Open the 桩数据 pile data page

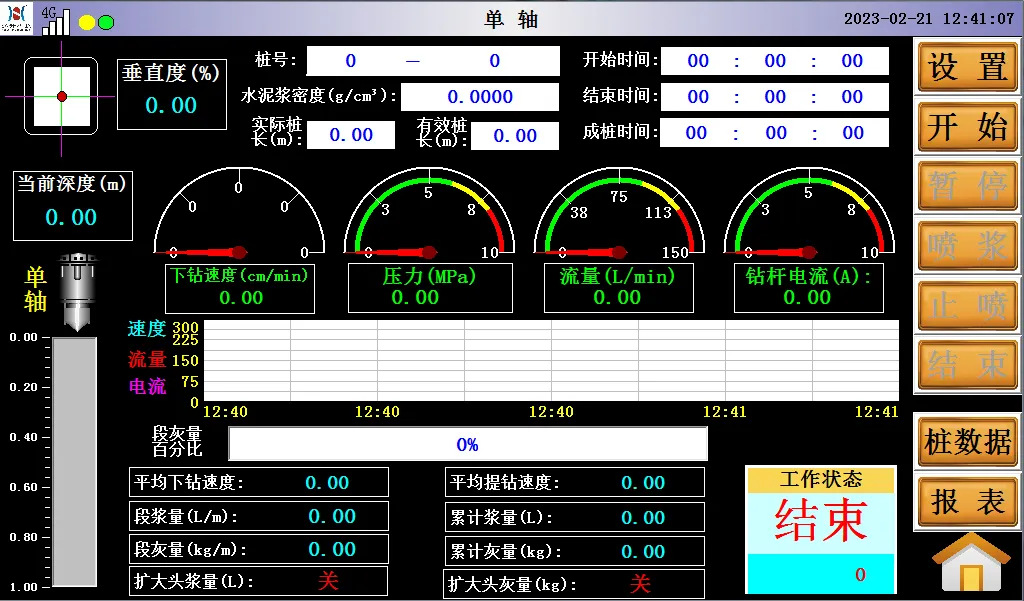tap(967, 442)
